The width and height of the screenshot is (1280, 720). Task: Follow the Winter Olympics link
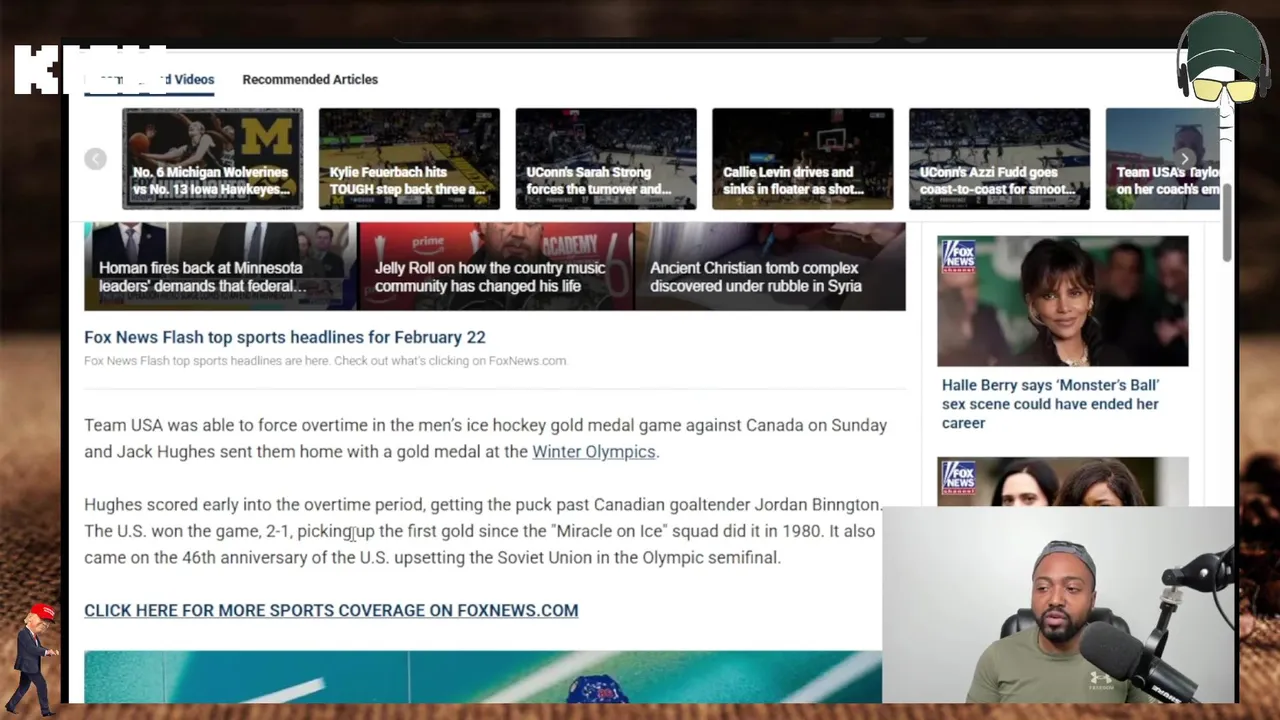click(x=593, y=451)
